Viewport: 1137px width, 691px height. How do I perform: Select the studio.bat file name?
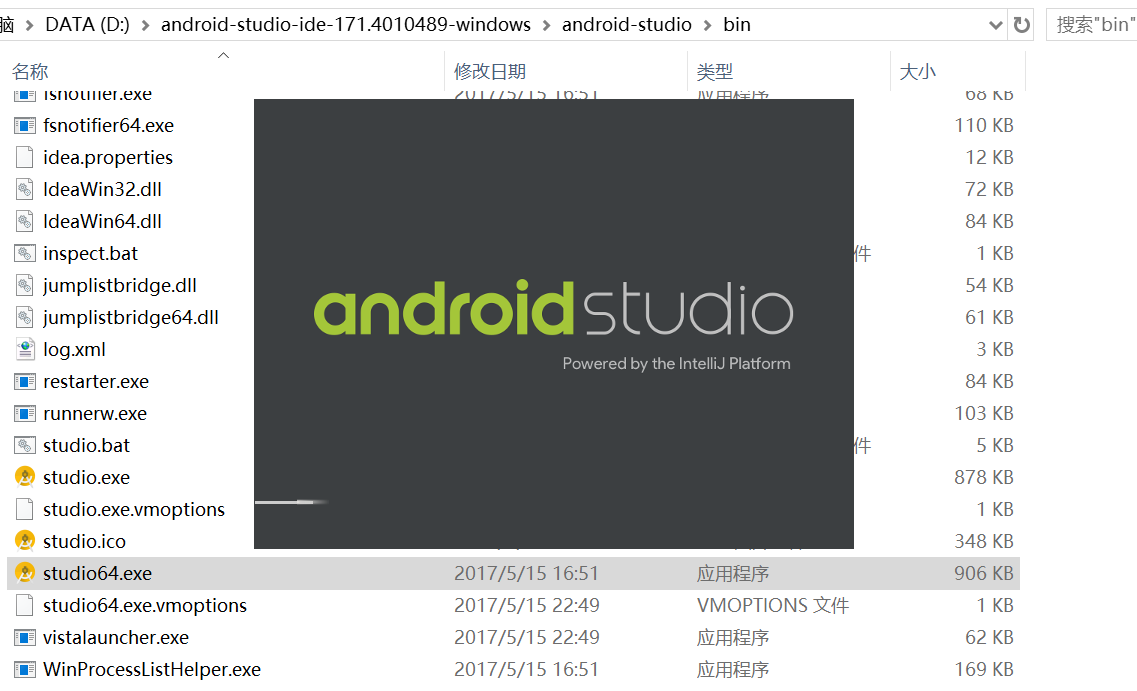click(x=86, y=445)
